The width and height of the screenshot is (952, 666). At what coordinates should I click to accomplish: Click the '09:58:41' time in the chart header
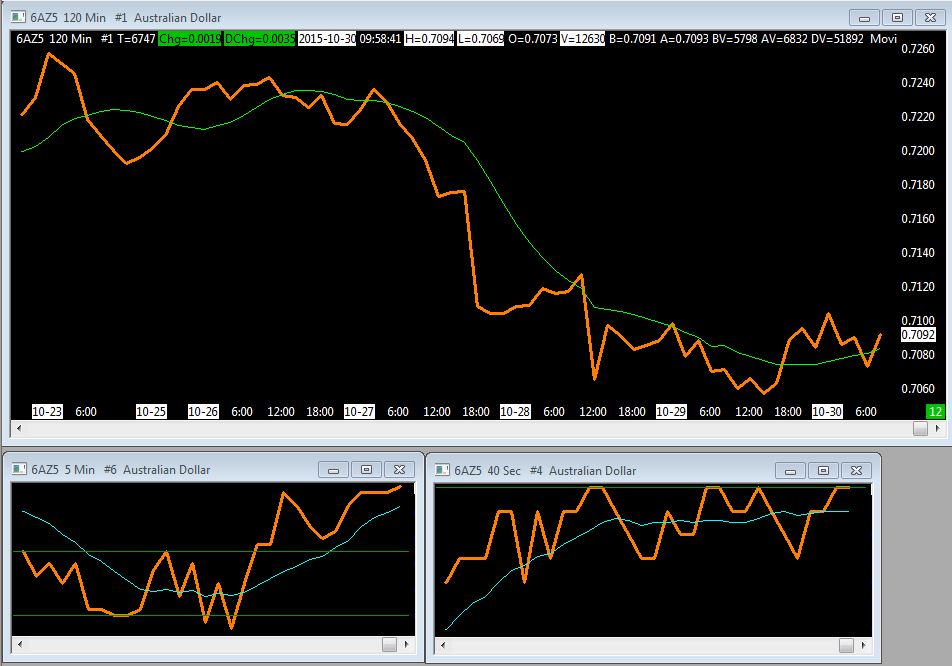[380, 39]
